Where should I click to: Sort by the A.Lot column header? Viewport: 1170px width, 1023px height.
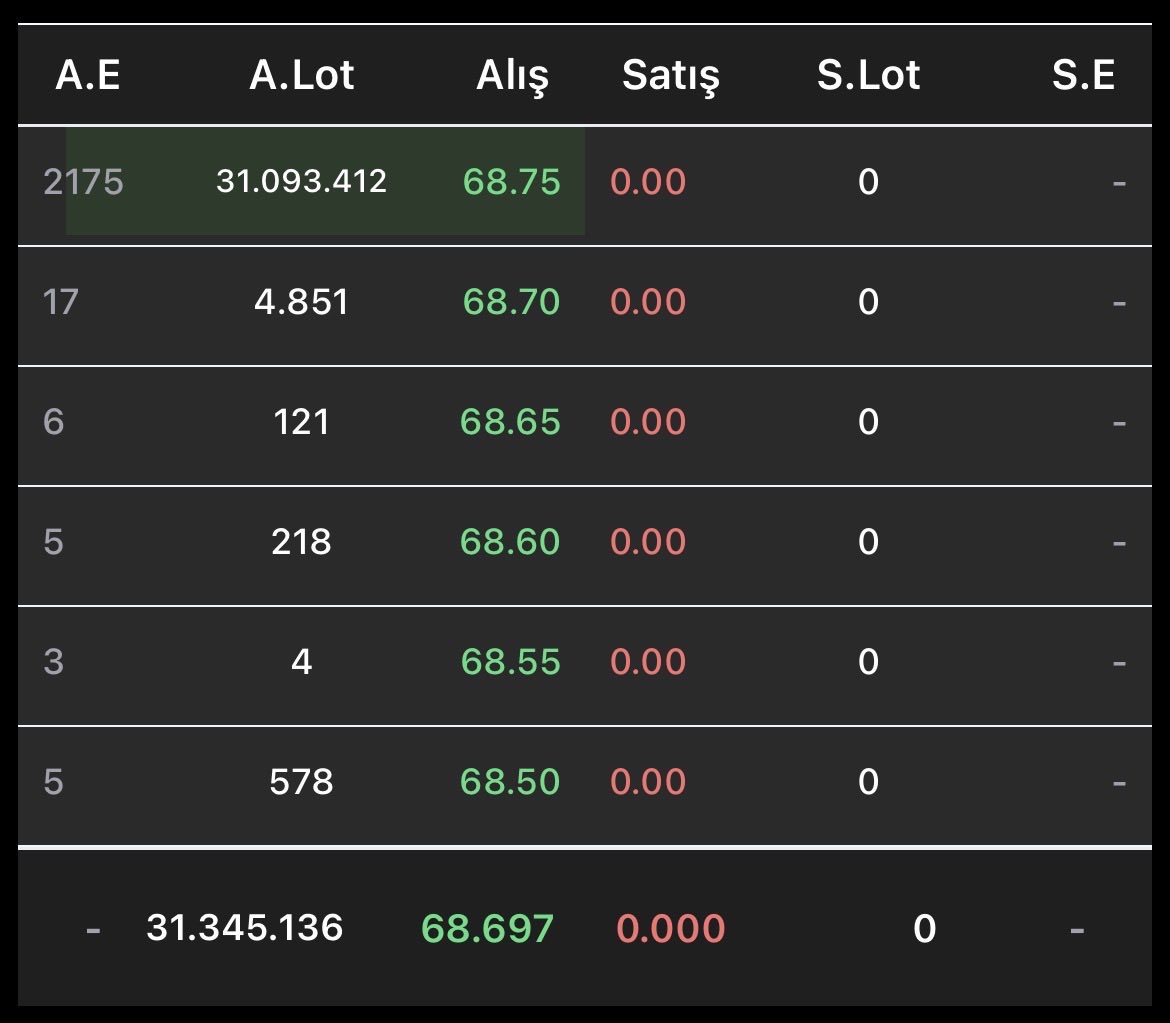click(x=301, y=76)
